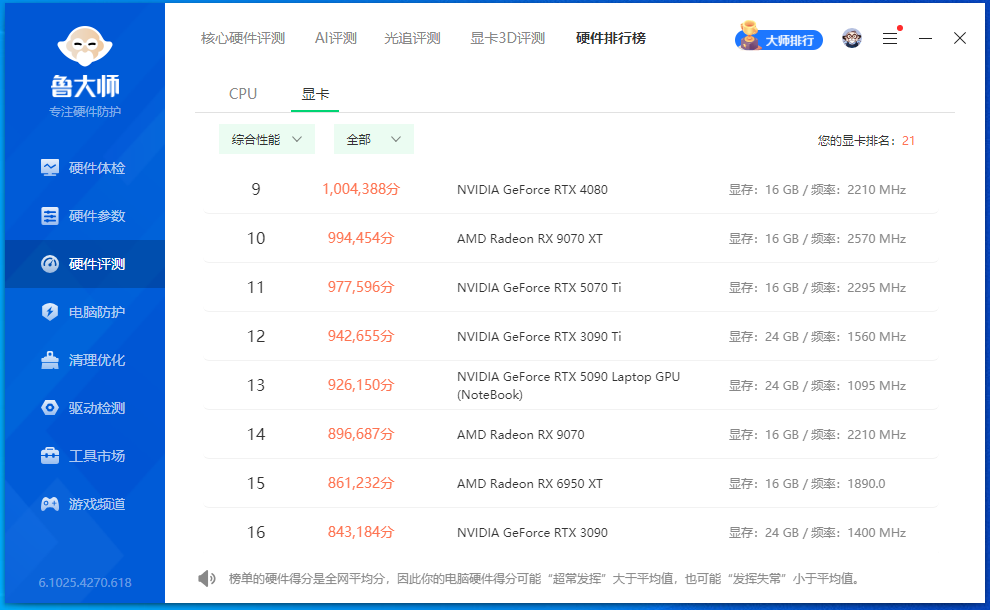
Task: Open 游戏频道 gamepad icon in sidebar
Action: (x=50, y=504)
